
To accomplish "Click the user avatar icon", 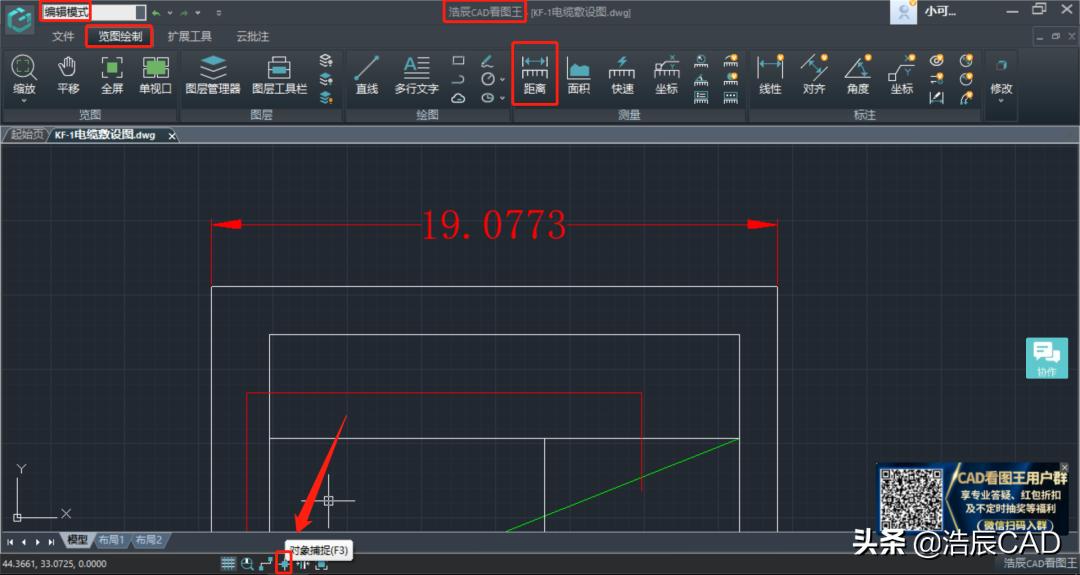I will click(903, 12).
